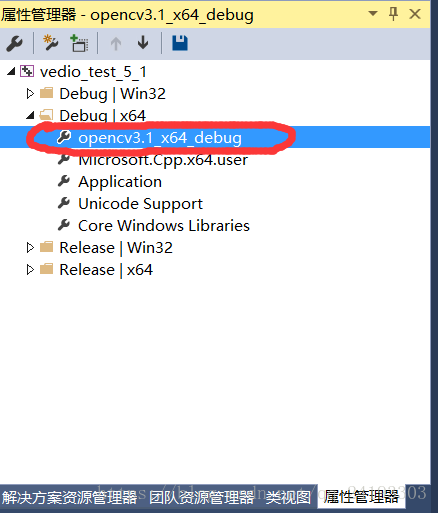Viewport: 438px width, 513px height.
Task: Select the Release | Win32 configuration
Action: coord(116,248)
